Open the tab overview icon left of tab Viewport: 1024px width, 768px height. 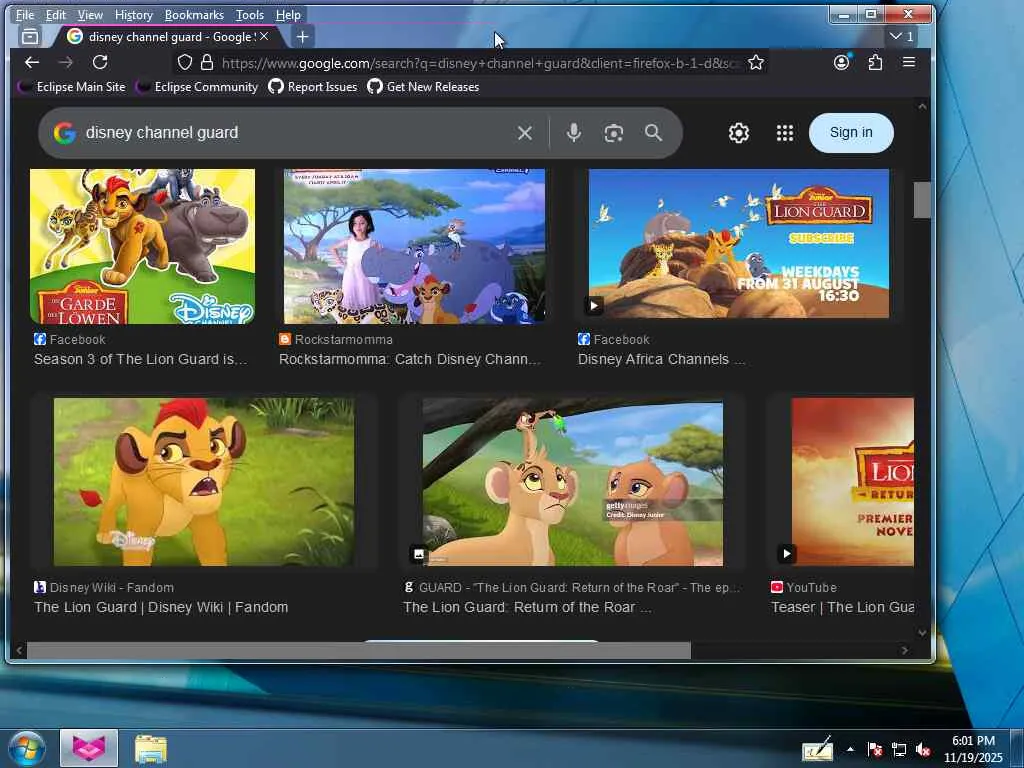coord(30,37)
